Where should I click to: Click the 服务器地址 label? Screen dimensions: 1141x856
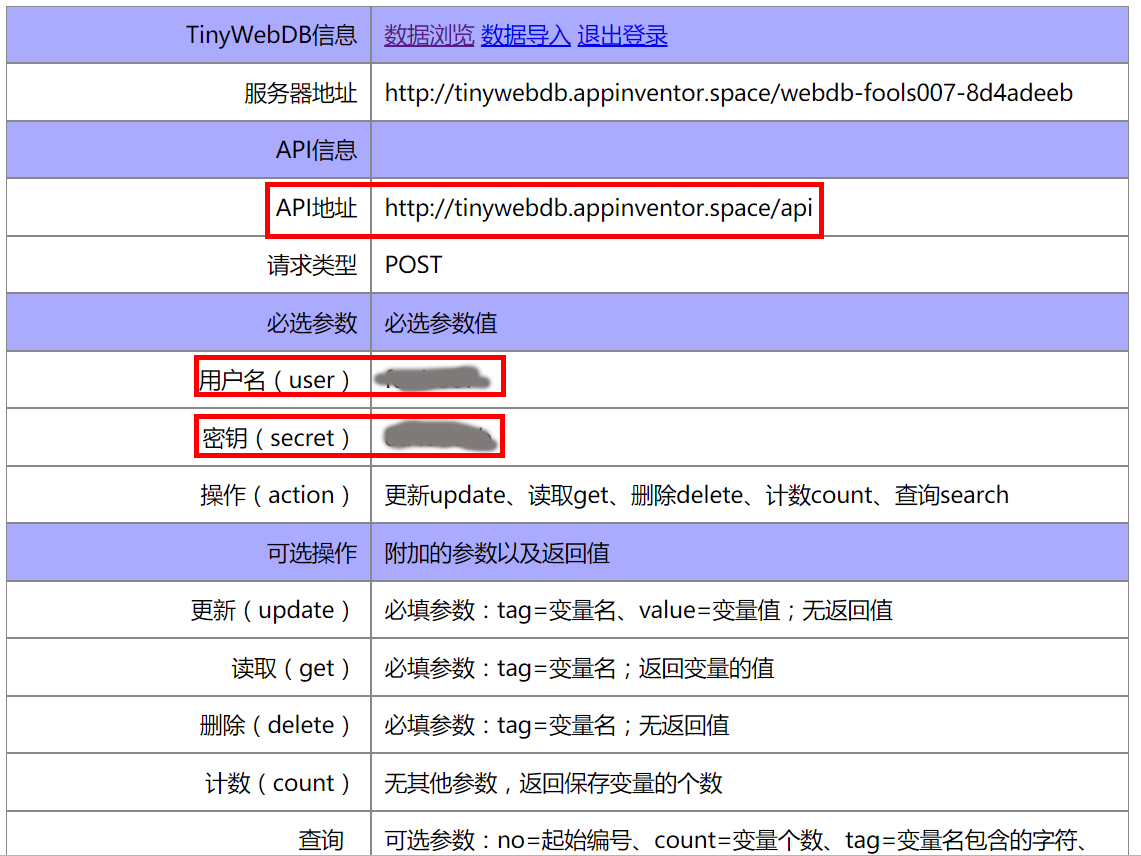click(301, 93)
